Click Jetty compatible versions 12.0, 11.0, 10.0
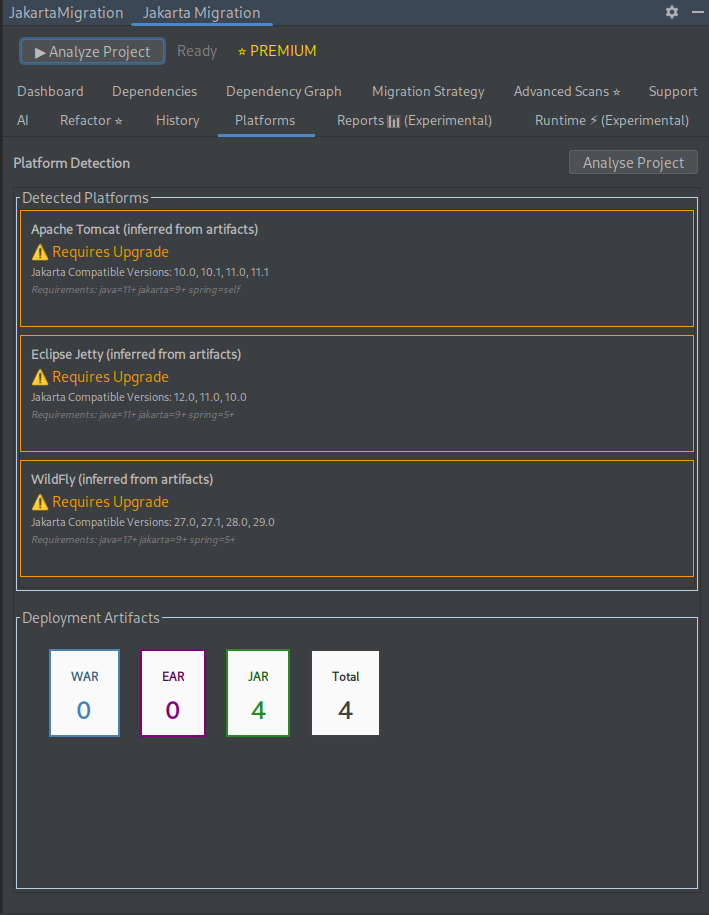 pyautogui.click(x=139, y=397)
